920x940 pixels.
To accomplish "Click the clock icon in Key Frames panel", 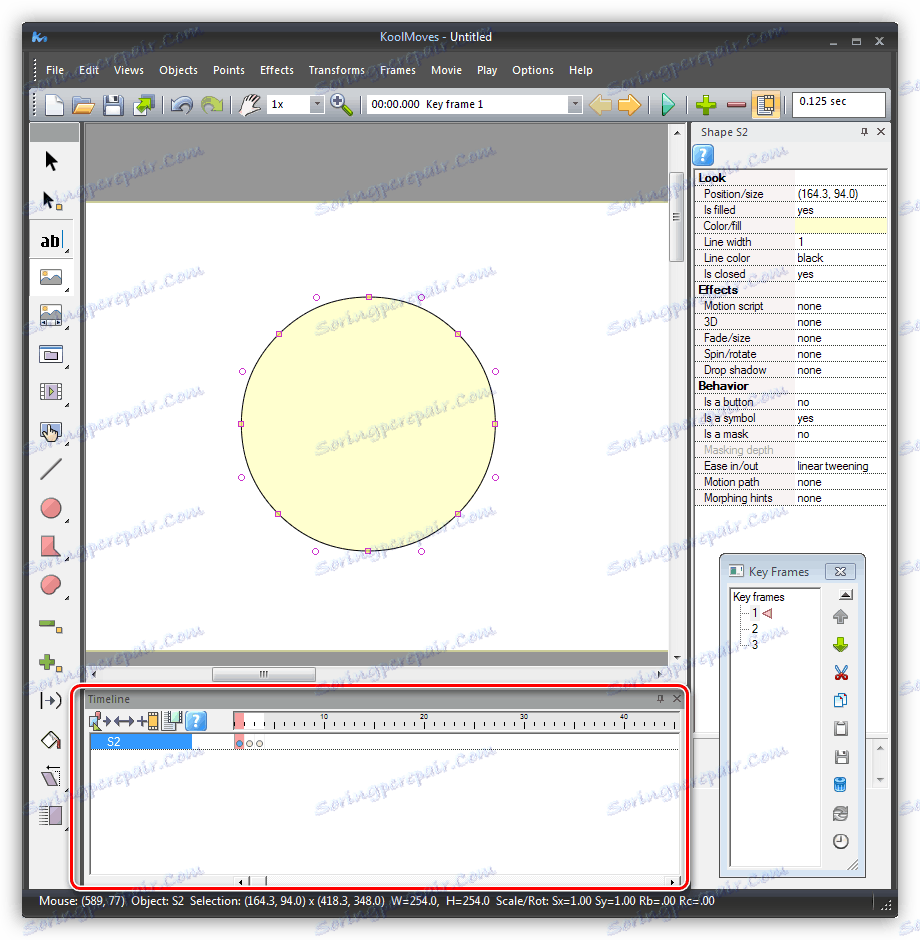I will click(841, 841).
